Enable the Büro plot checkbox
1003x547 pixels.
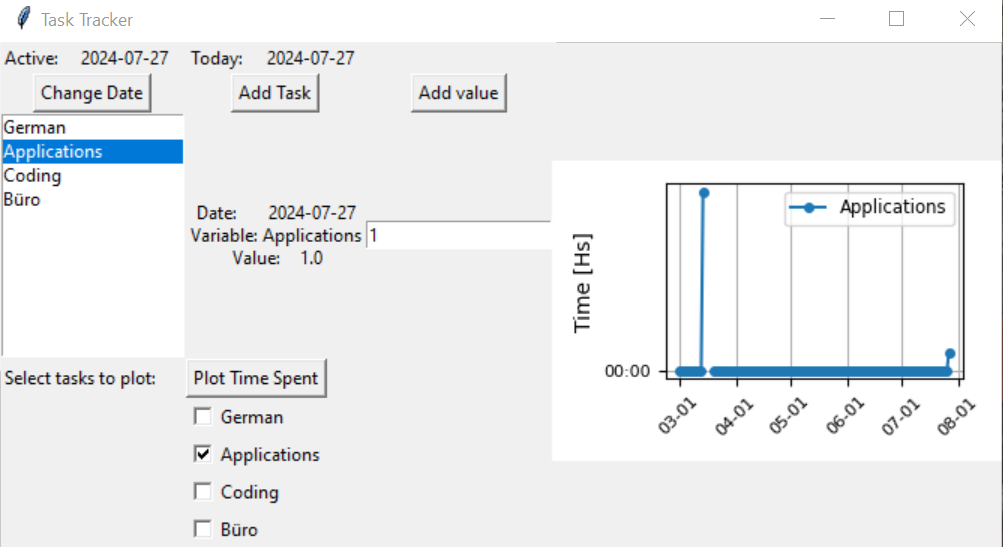click(203, 529)
